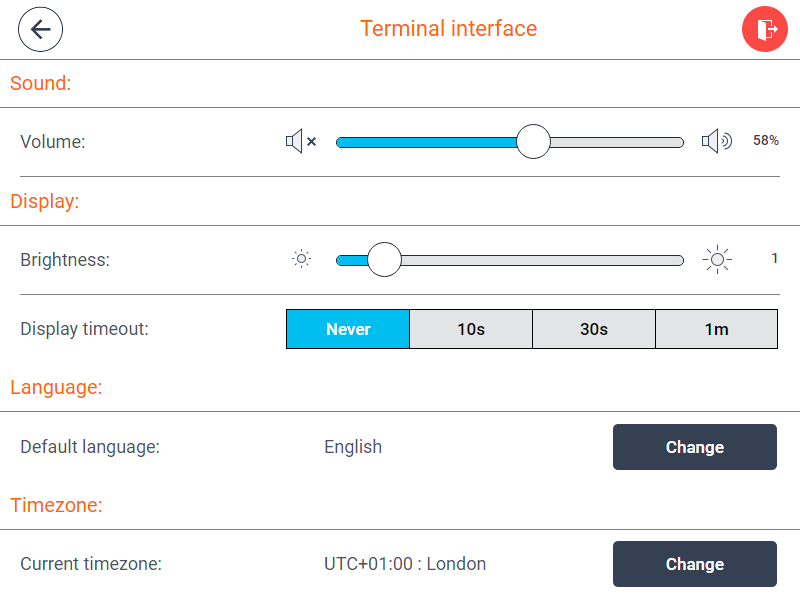This screenshot has height=603, width=800.
Task: Mute volume with the crossed speaker icon
Action: pos(301,142)
